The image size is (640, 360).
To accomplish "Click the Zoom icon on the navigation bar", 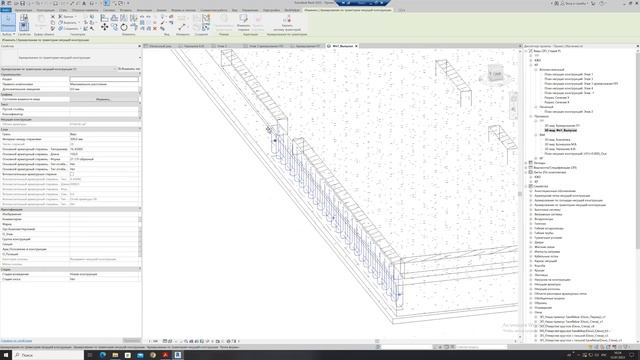I will click(x=514, y=109).
